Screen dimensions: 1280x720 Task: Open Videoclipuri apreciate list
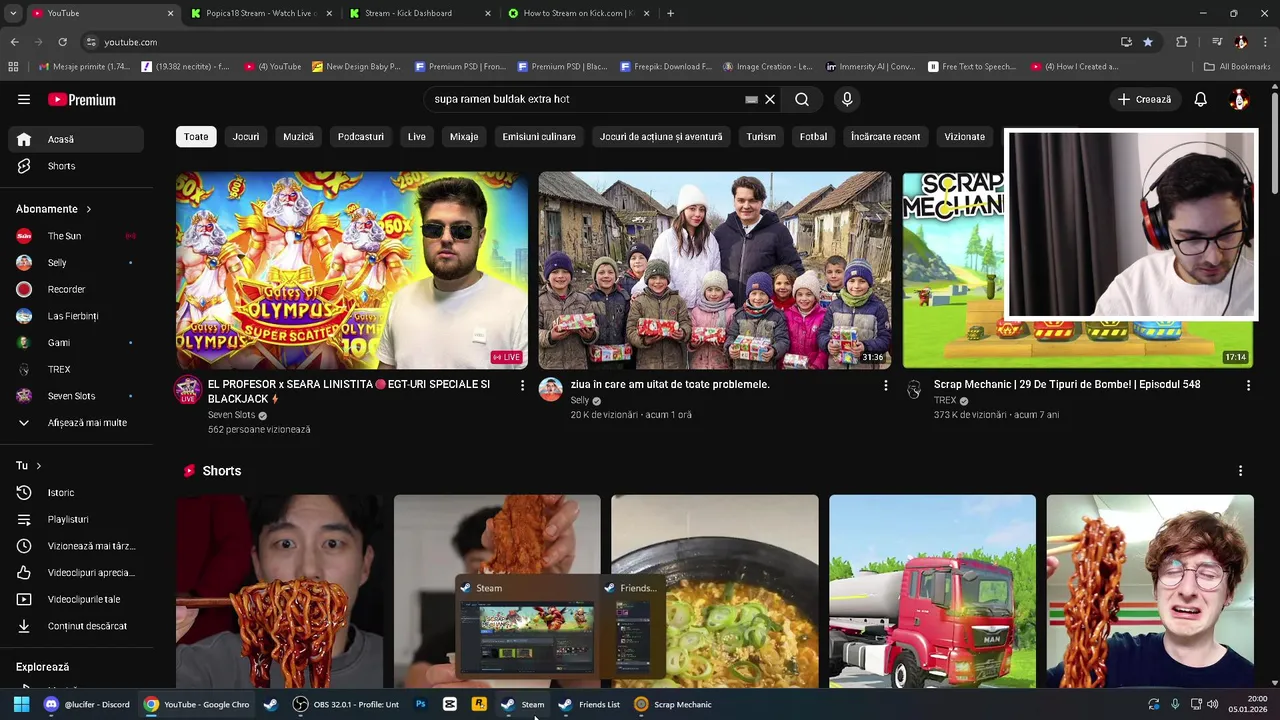tap(76, 573)
